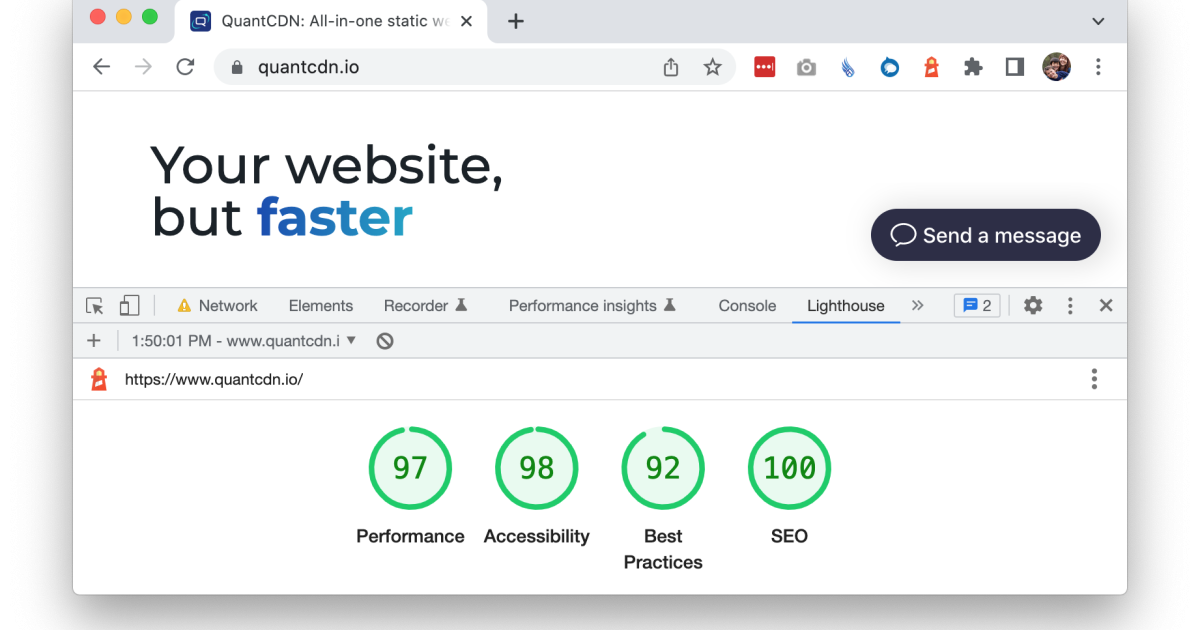Click the Best Practices score gauge 92
1200x630 pixels.
coord(663,468)
